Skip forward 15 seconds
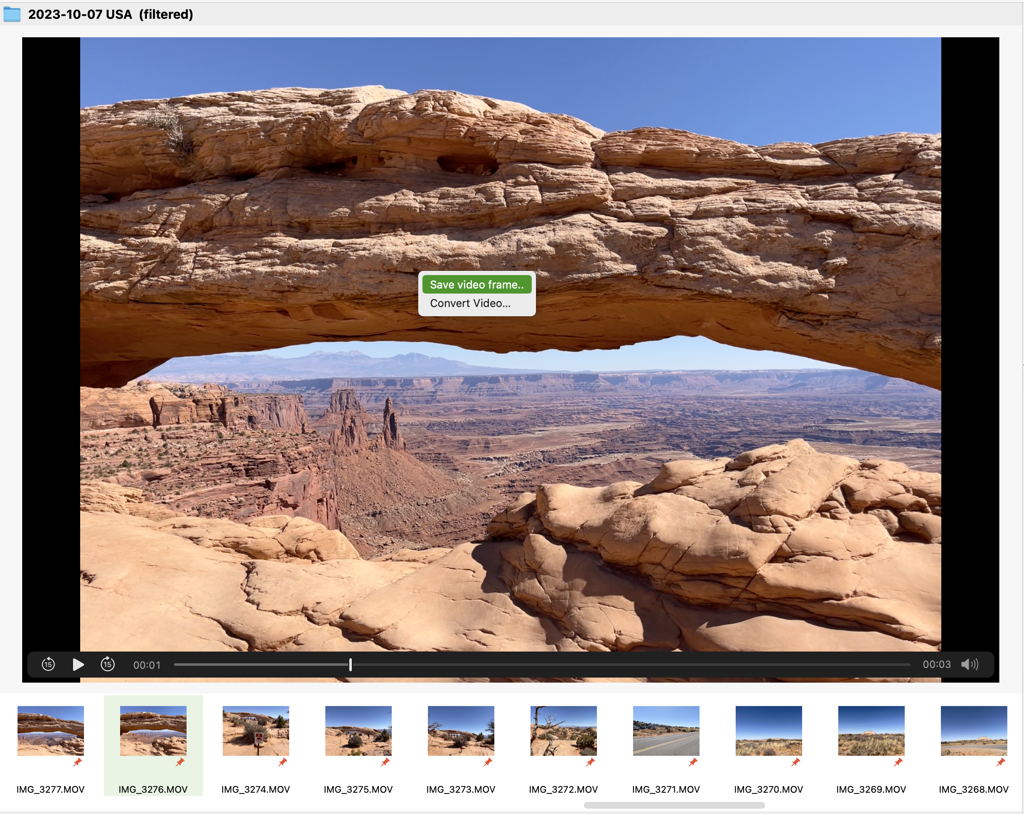 click(x=108, y=665)
